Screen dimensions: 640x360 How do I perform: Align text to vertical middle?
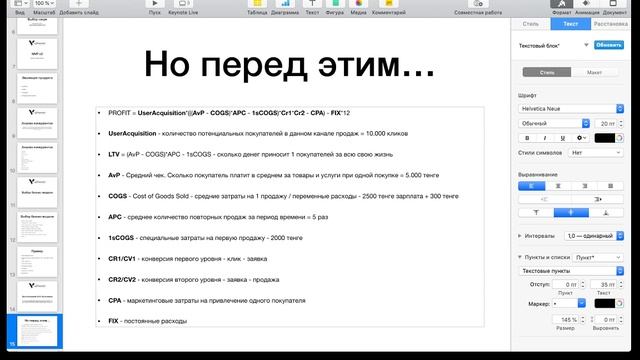(x=571, y=213)
